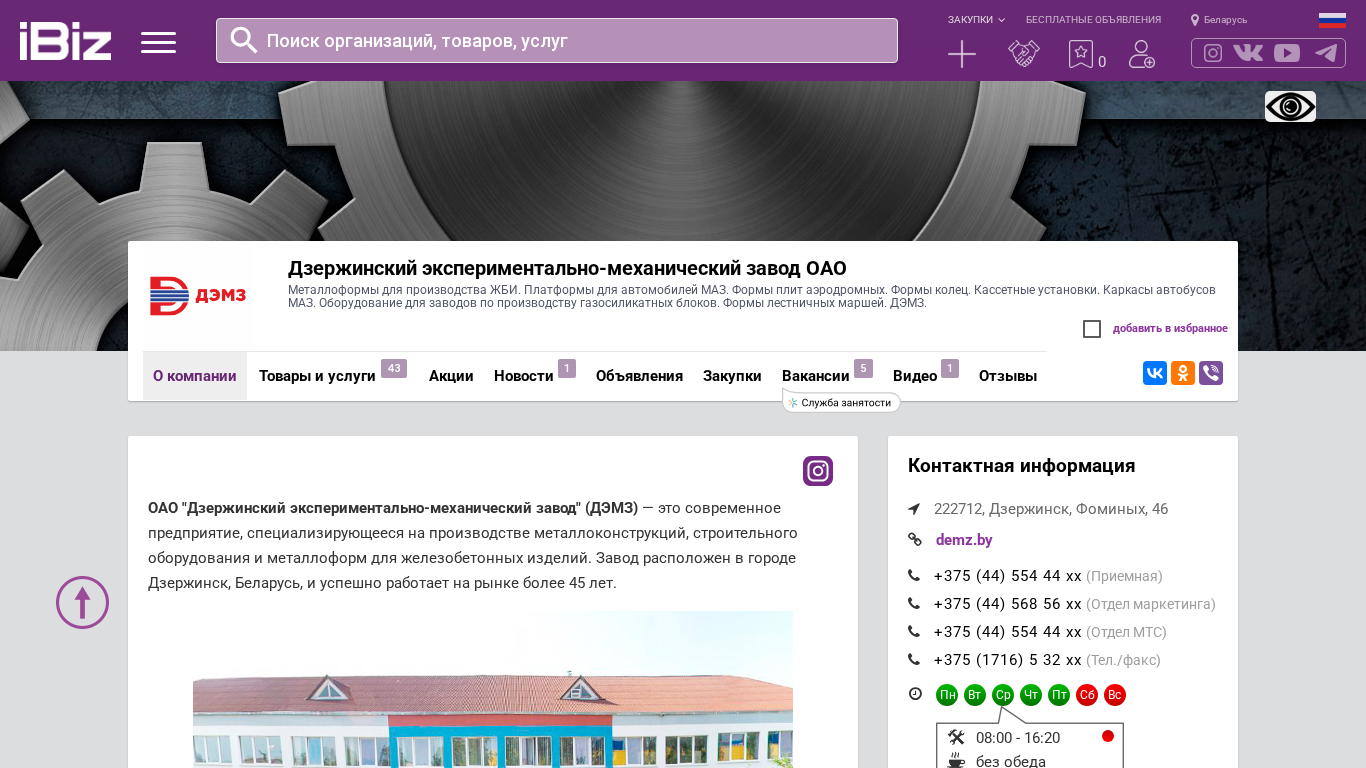Check the "добавить в избранное" checkbox
Viewport: 1366px width, 768px height.
click(x=1092, y=329)
